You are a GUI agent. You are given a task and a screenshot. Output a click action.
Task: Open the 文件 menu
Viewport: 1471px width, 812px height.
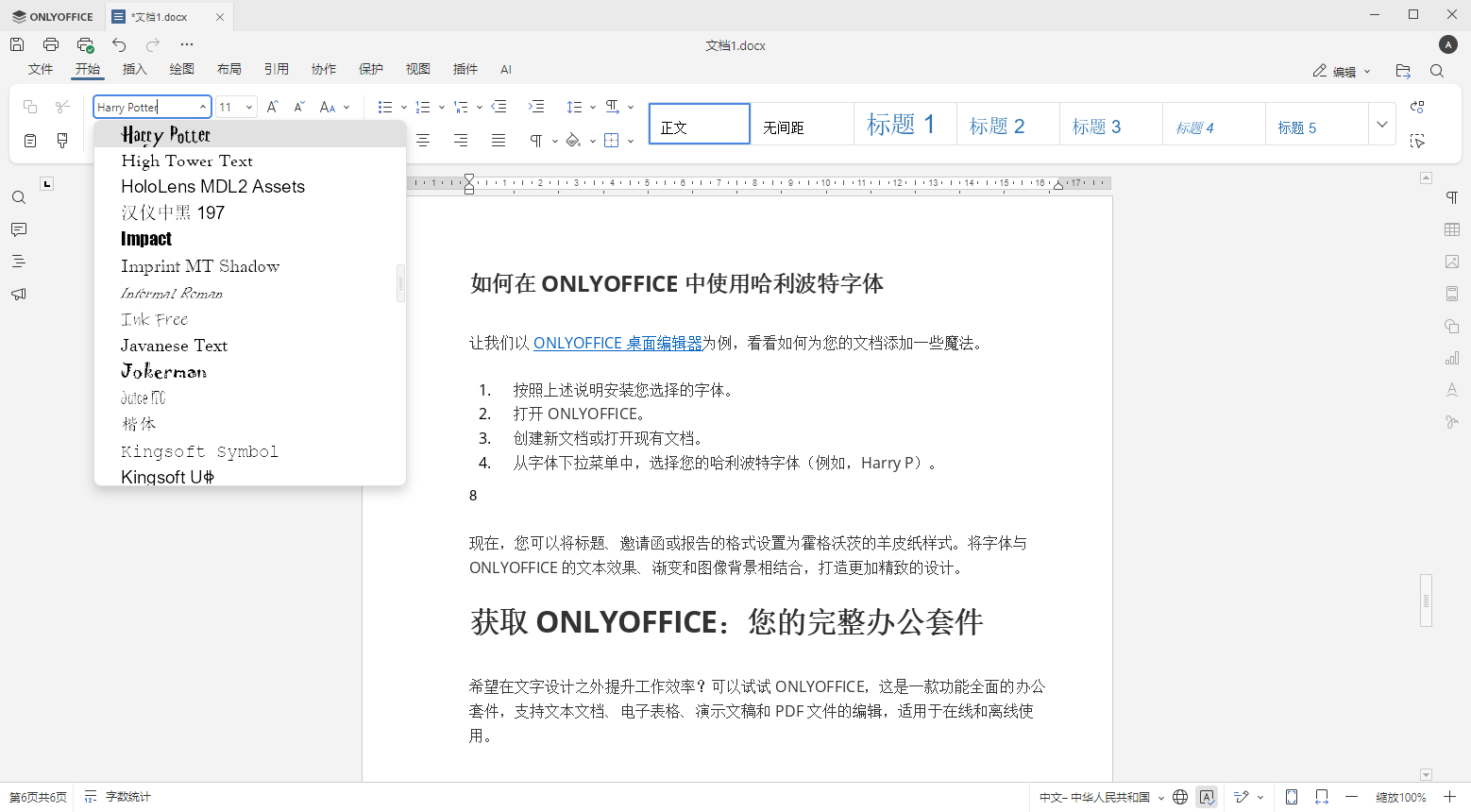pyautogui.click(x=41, y=69)
